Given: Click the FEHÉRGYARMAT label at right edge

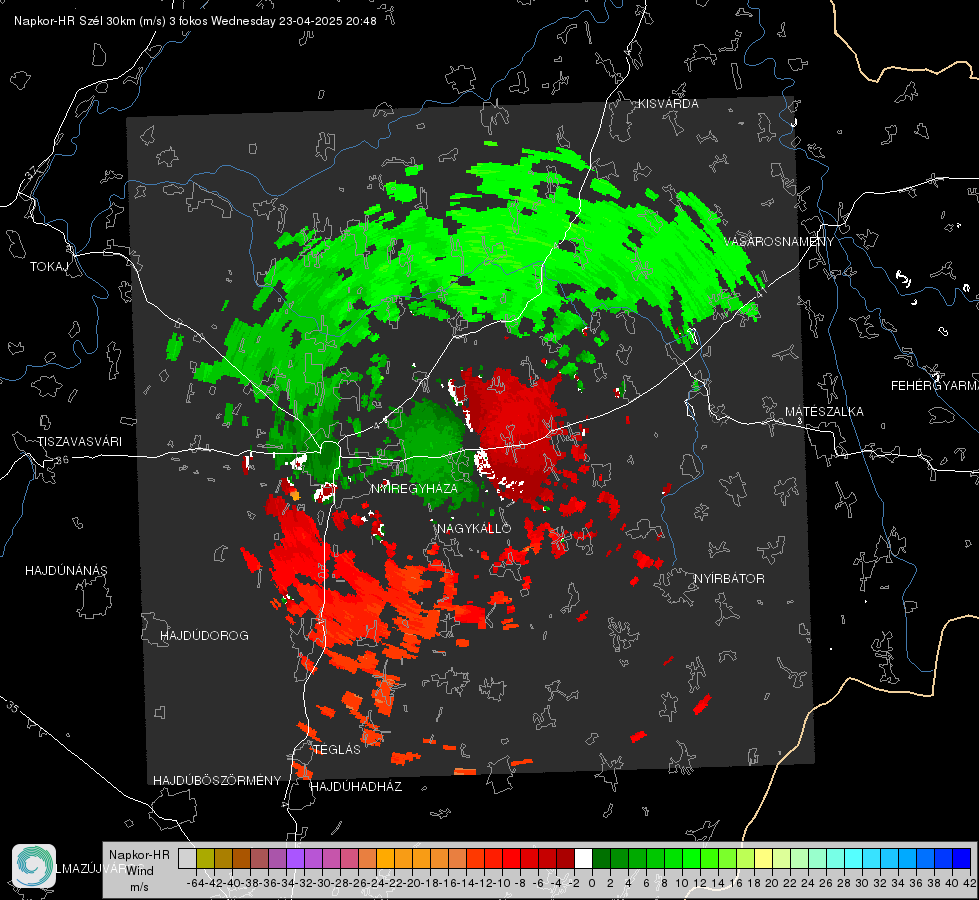Looking at the screenshot, I should point(935,386).
